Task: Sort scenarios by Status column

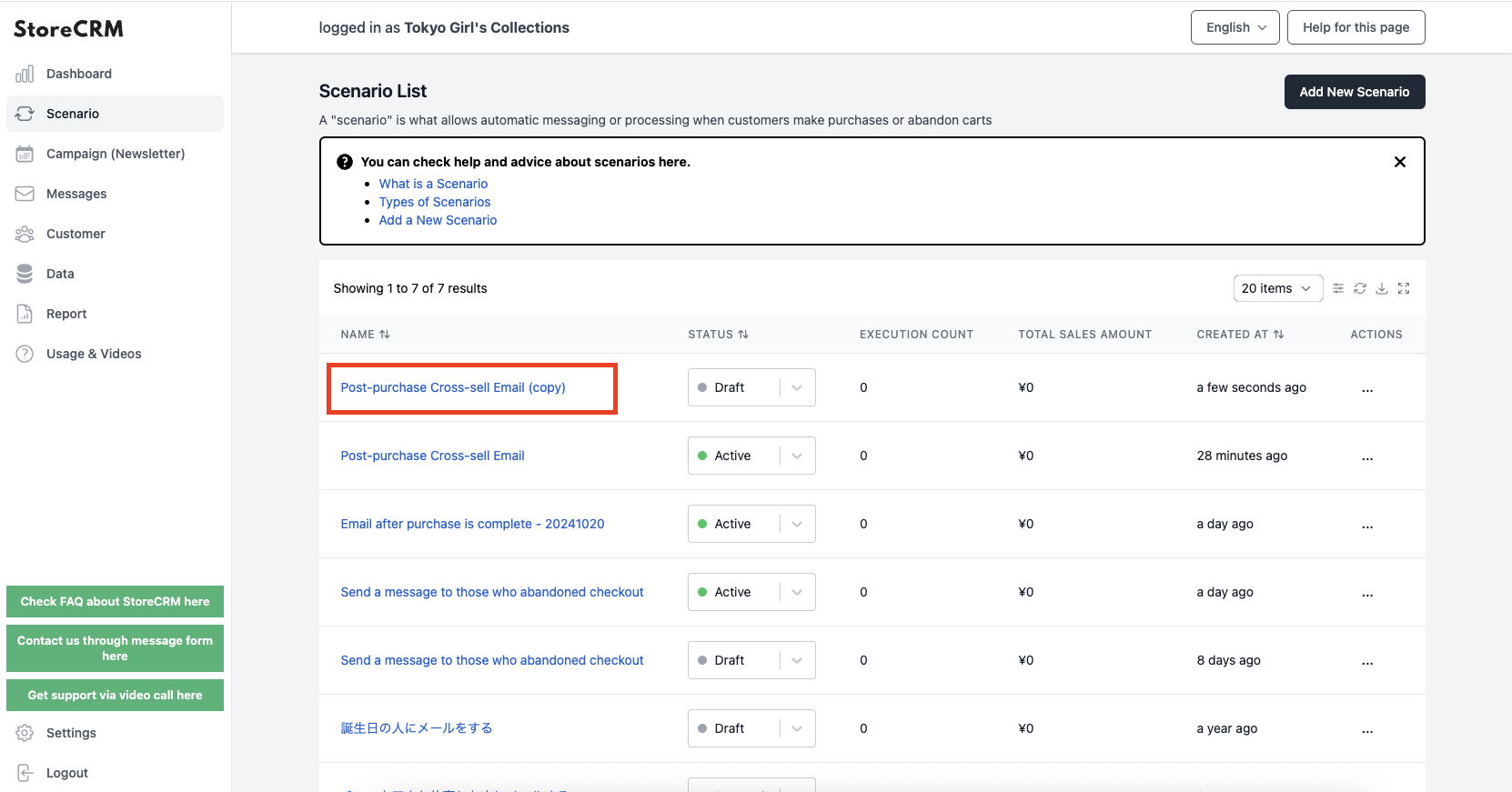Action: pyautogui.click(x=718, y=335)
